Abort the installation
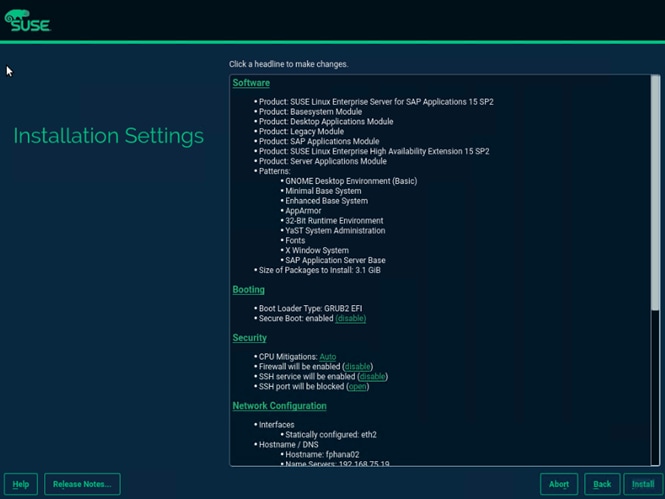The width and height of the screenshot is (665, 499). point(559,484)
